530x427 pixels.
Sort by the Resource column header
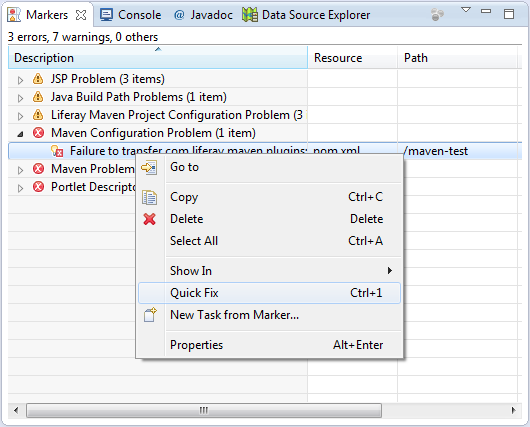[353, 58]
